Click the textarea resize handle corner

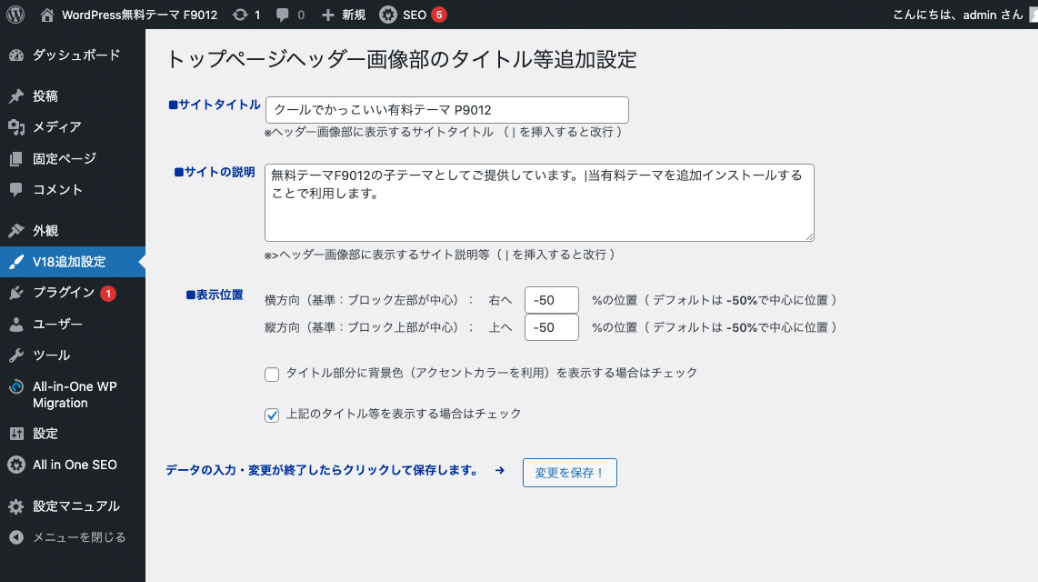[809, 236]
